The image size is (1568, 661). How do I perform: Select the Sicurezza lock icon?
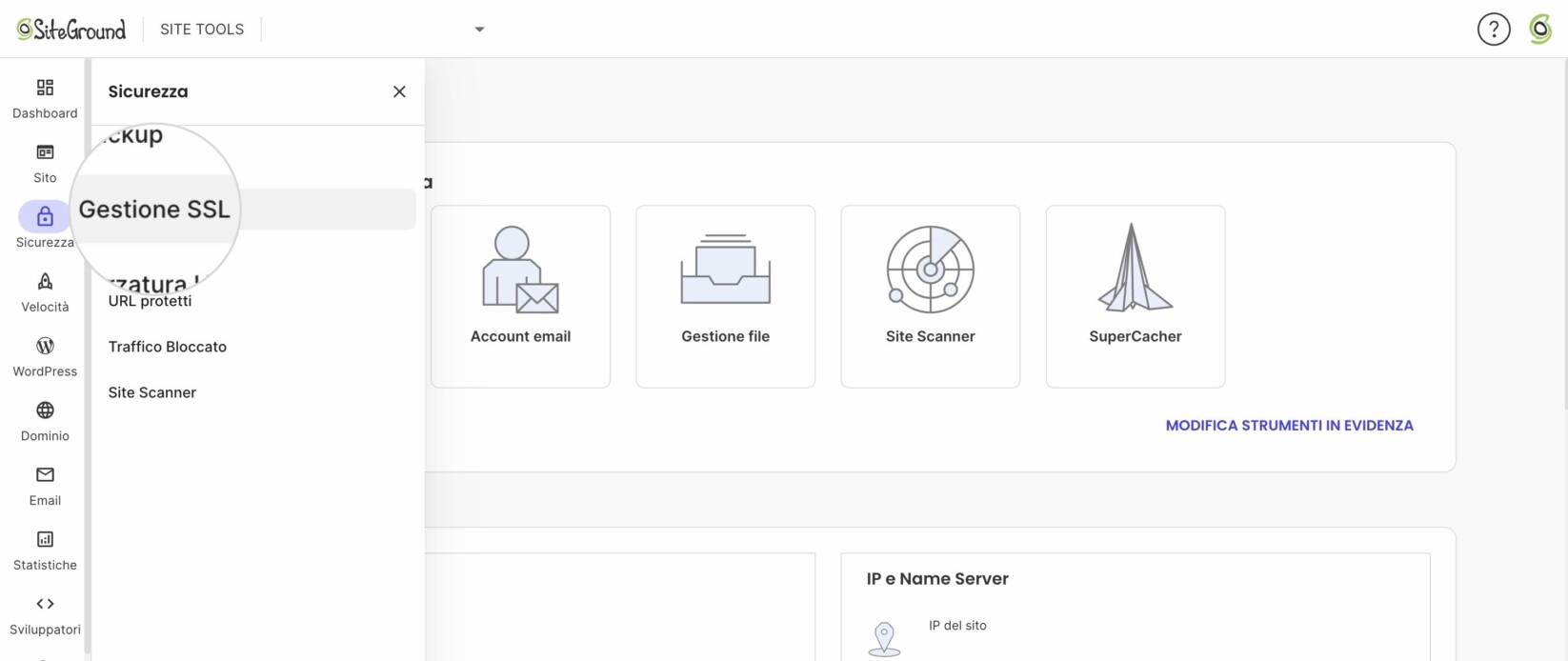[45, 217]
